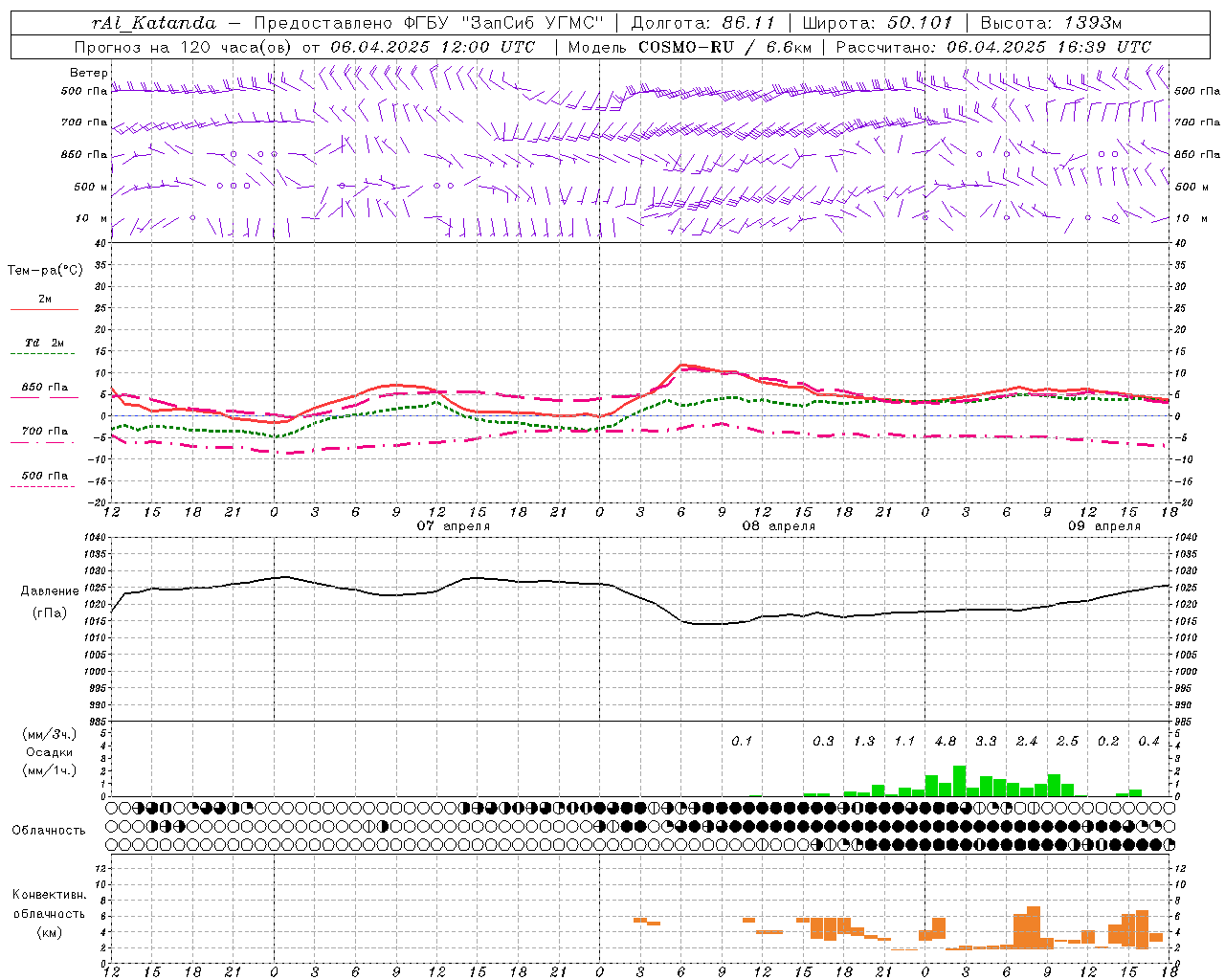Click the (мм/1ч.) precipitation unit label
This screenshot has height=980, width=1225.
pyautogui.click(x=50, y=770)
